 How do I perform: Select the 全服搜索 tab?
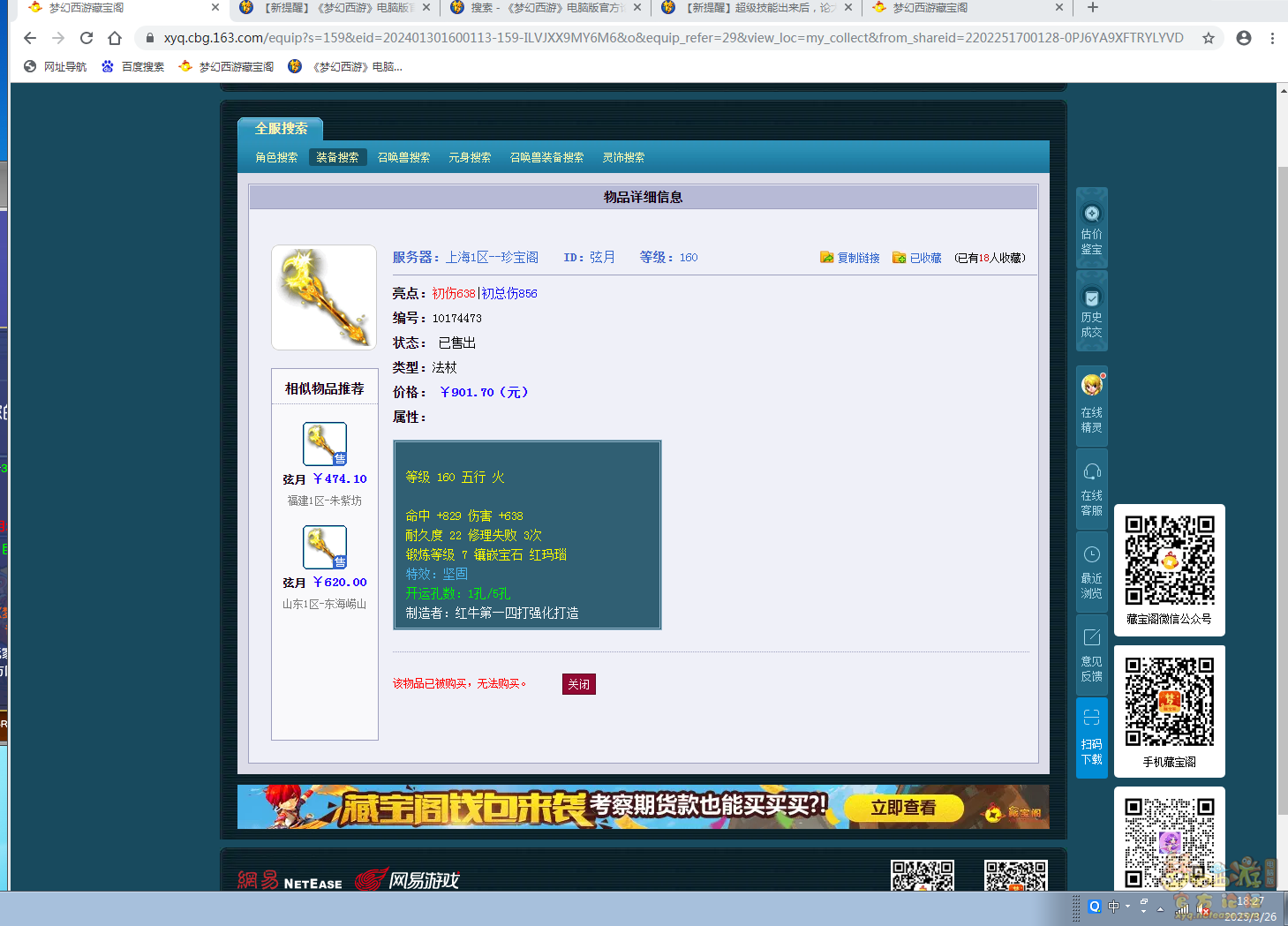pyautogui.click(x=281, y=129)
